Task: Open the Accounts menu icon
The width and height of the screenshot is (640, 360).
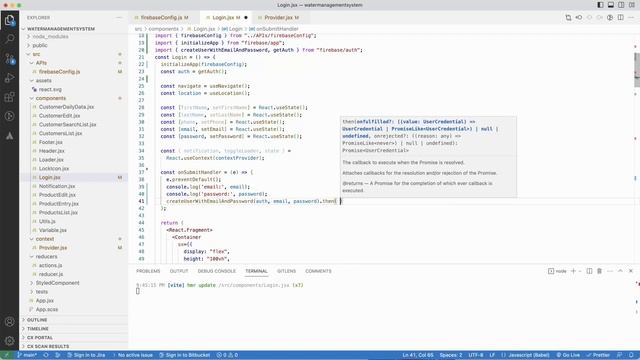Action: (9, 322)
